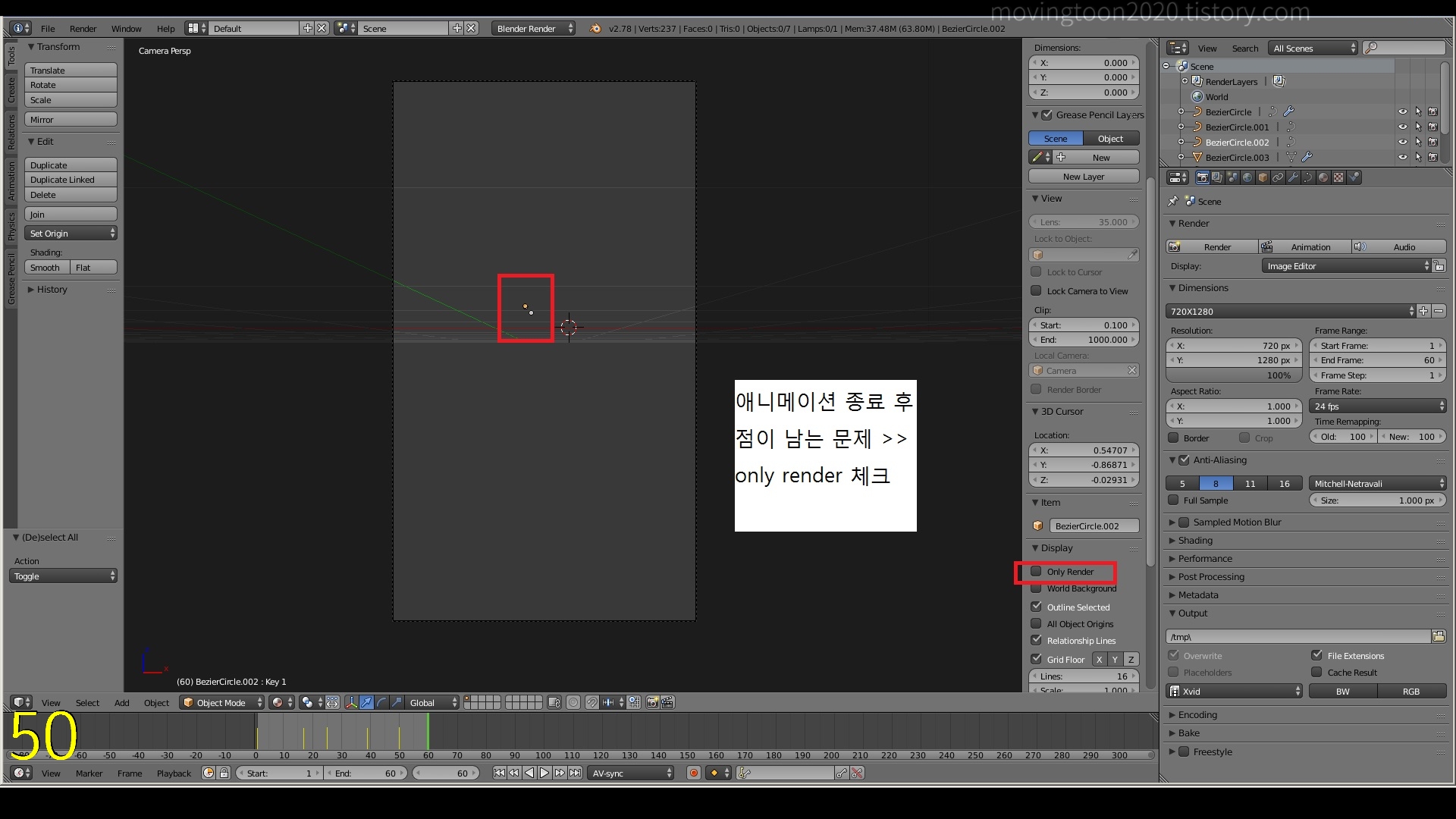Image resolution: width=1456 pixels, height=819 pixels.
Task: Uncheck Outline Selected in Display panel
Action: point(1036,607)
